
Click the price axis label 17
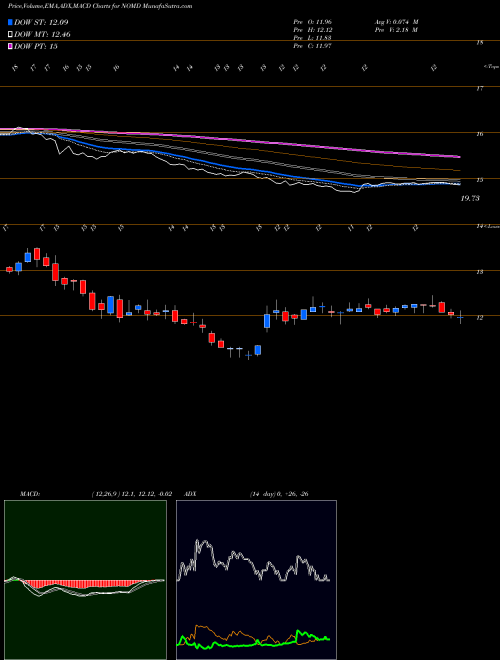(x=479, y=88)
